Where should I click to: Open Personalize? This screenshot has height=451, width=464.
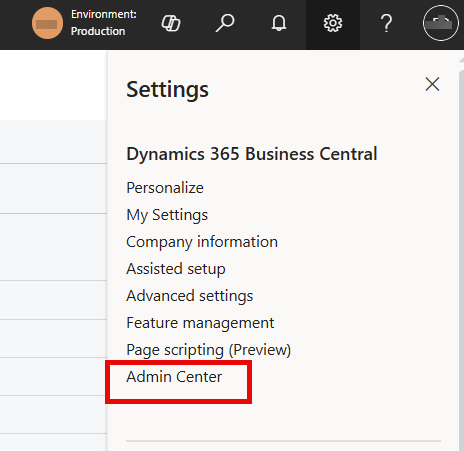point(165,188)
